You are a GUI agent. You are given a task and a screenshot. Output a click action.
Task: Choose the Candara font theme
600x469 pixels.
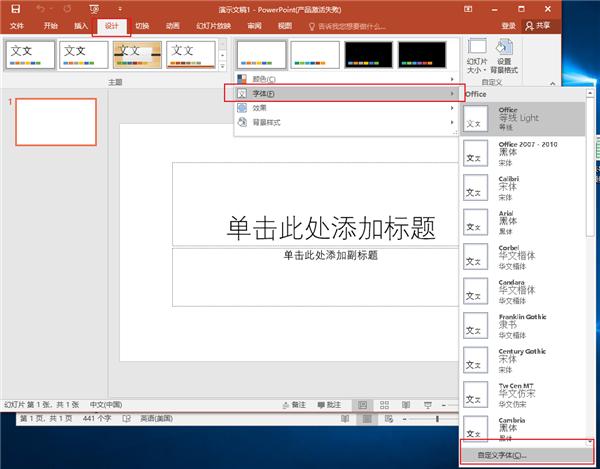(x=523, y=291)
